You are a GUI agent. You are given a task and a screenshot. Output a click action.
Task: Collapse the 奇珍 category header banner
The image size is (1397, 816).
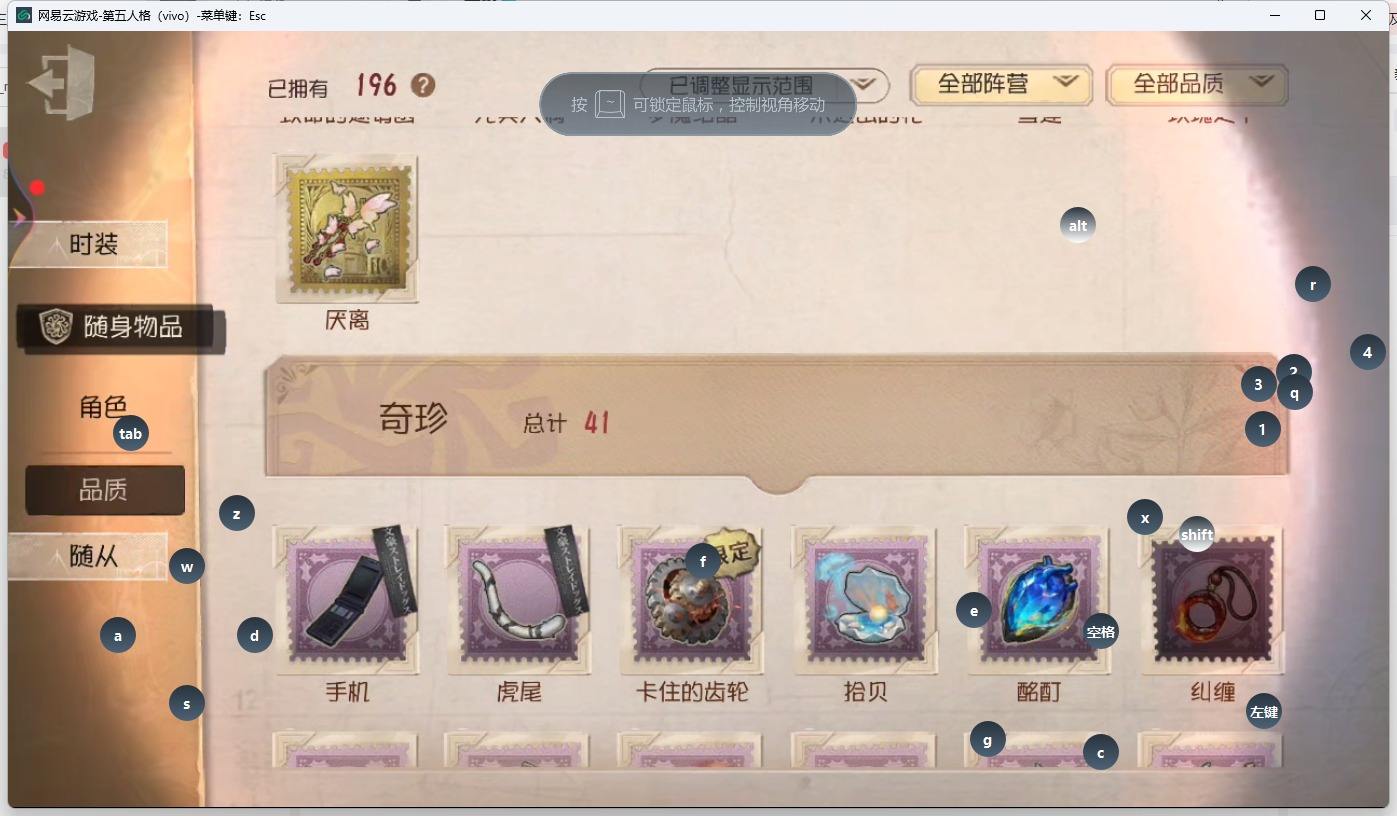(x=777, y=416)
